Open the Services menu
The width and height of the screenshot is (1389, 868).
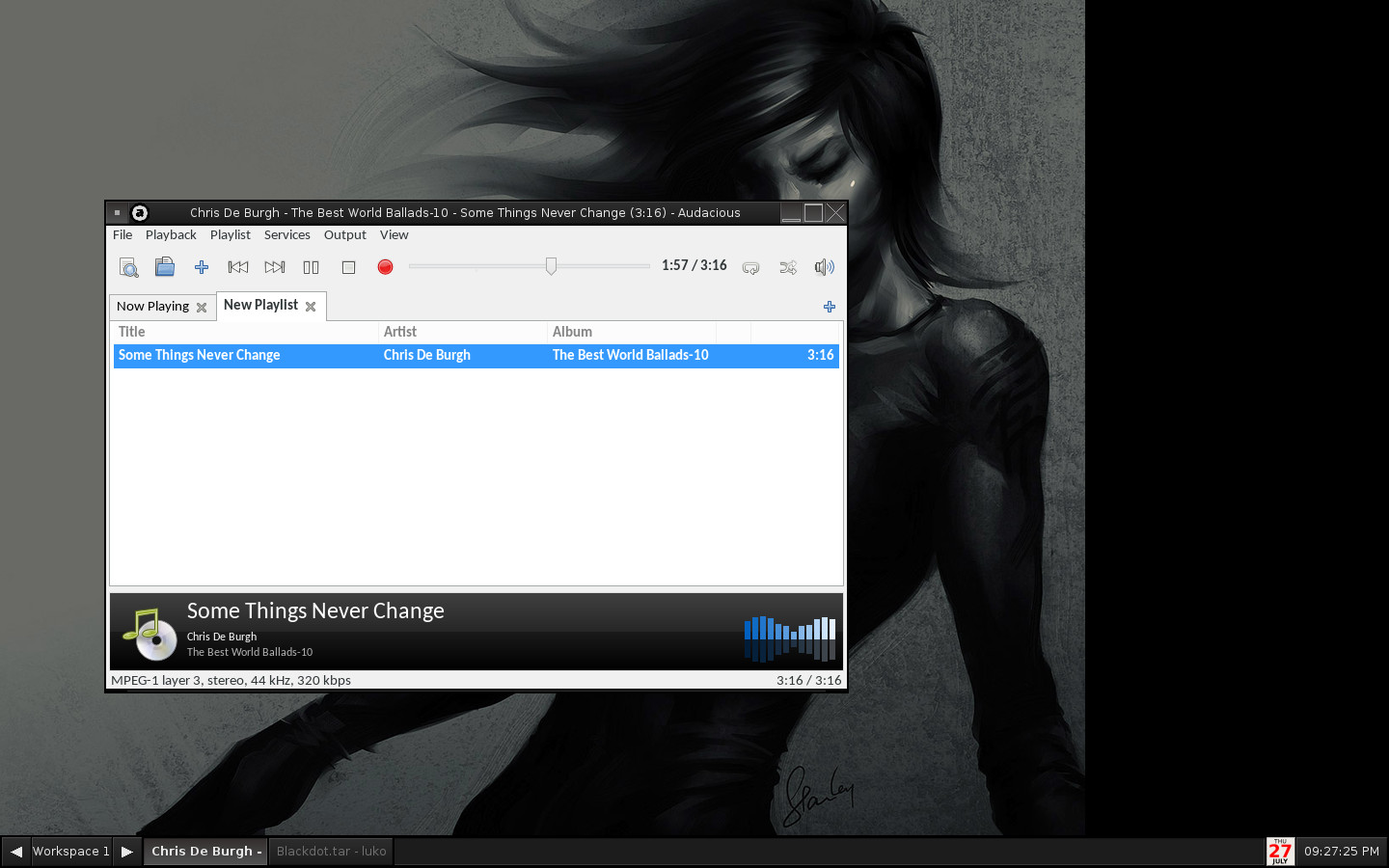287,234
